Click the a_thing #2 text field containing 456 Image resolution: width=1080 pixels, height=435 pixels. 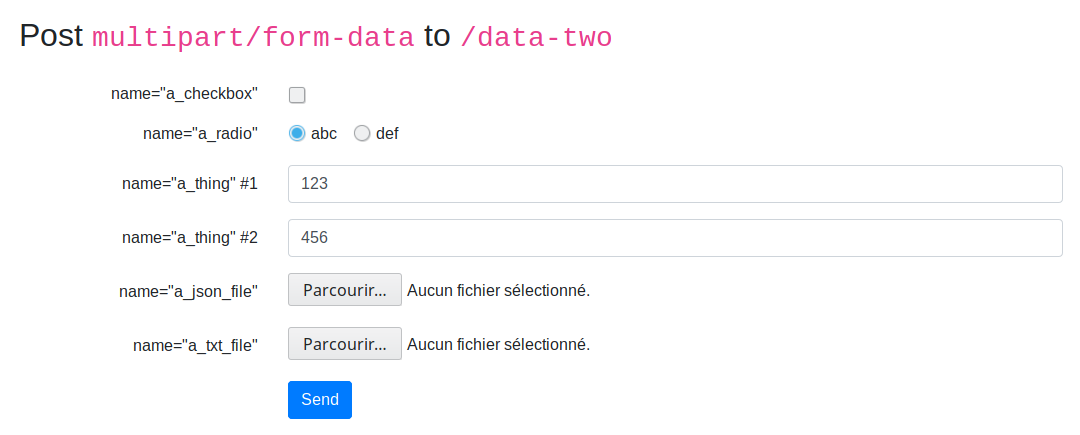click(x=674, y=238)
